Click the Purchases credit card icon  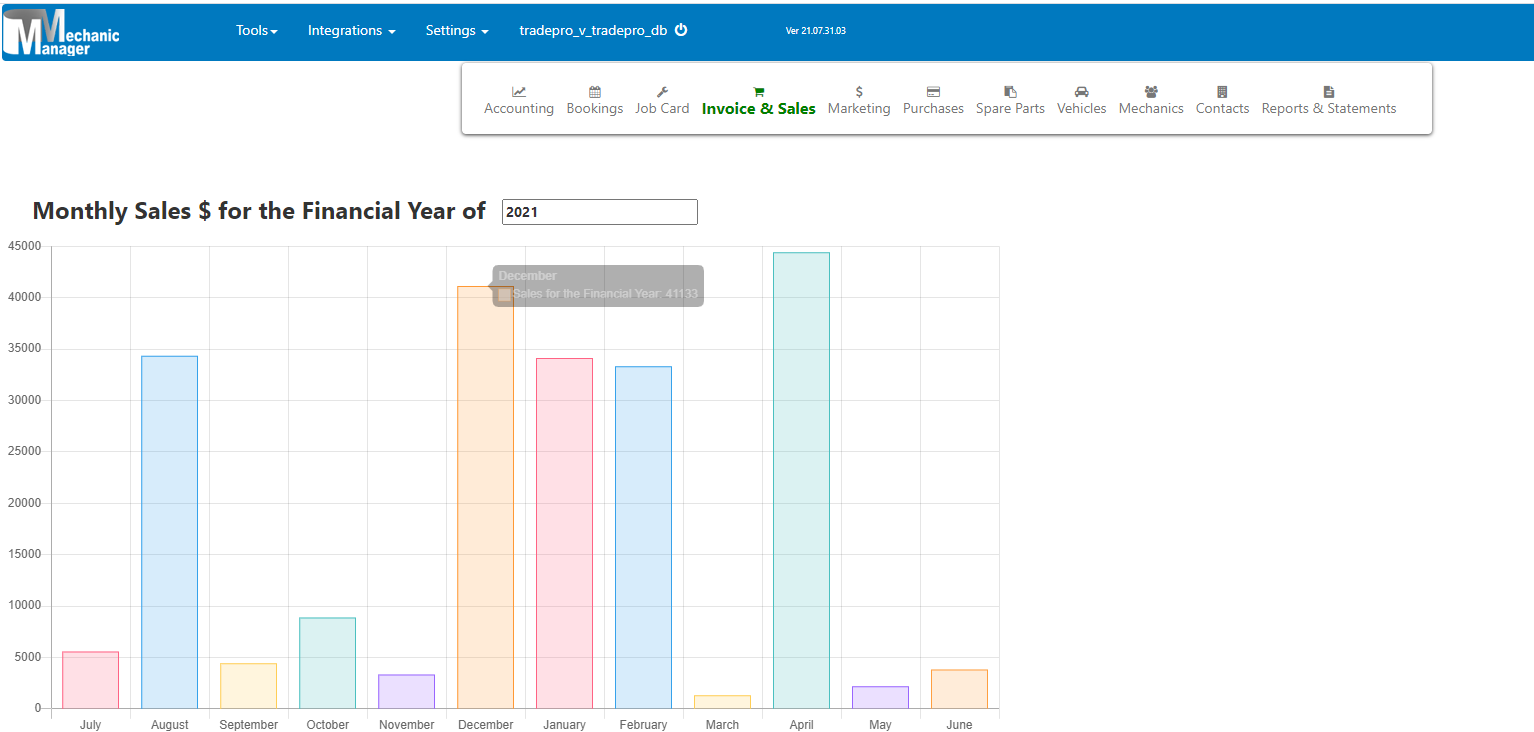pos(933,91)
